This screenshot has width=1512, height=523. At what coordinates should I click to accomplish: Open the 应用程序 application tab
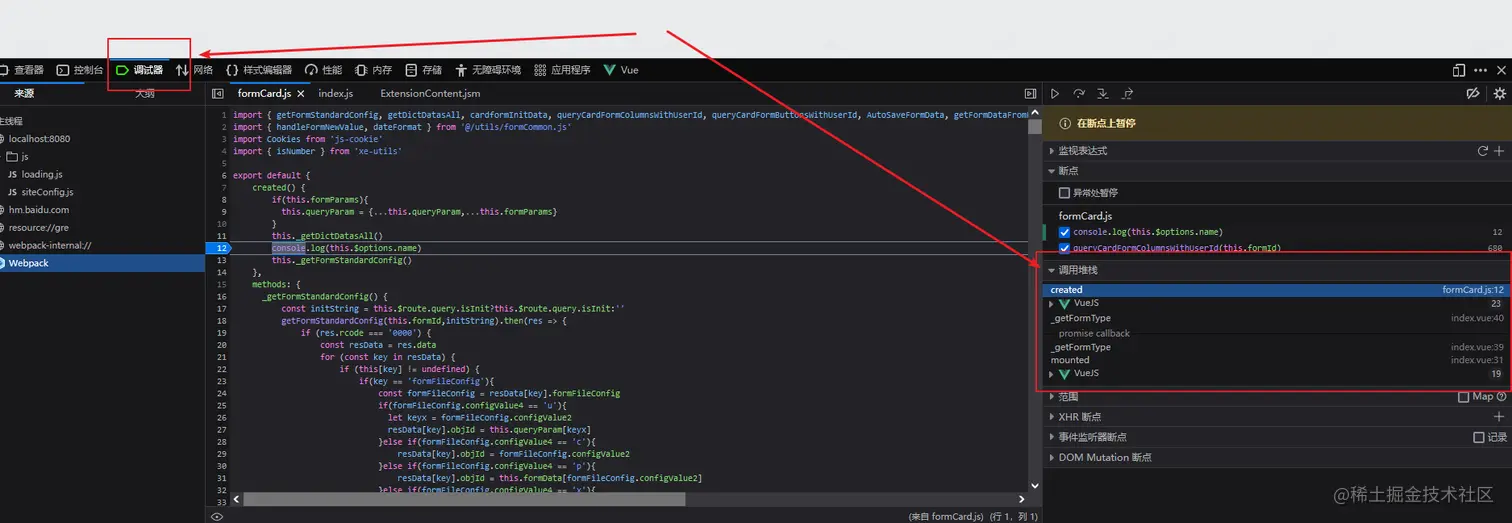click(562, 70)
